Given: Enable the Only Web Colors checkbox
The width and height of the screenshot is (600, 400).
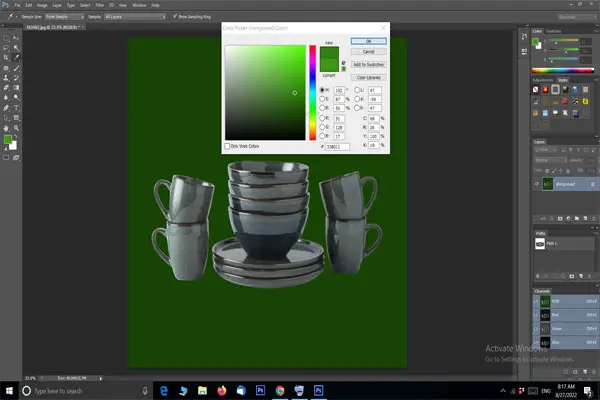Looking at the screenshot, I should pos(227,146).
